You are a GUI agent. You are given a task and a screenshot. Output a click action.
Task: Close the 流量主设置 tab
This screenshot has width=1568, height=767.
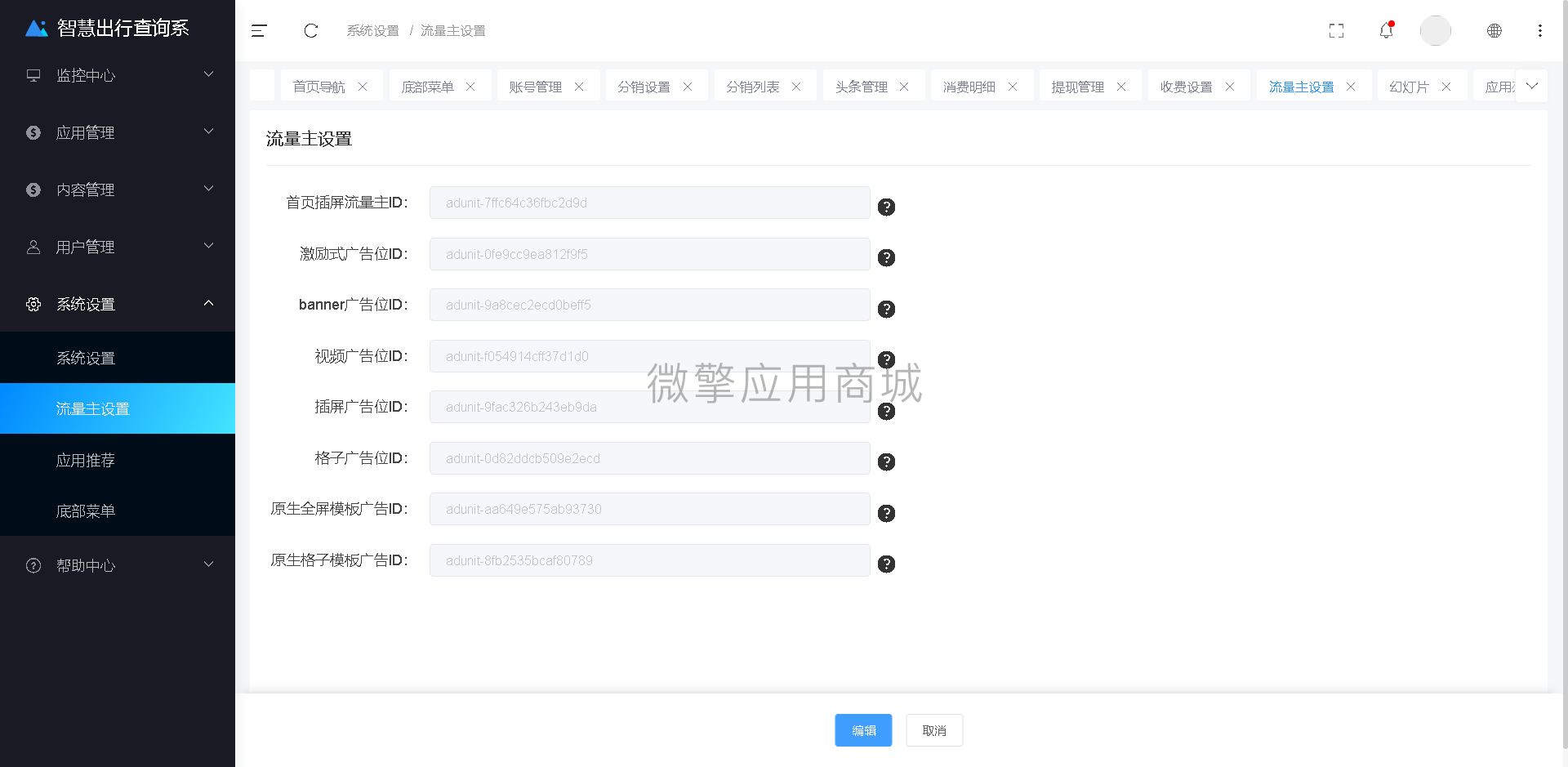(x=1351, y=87)
